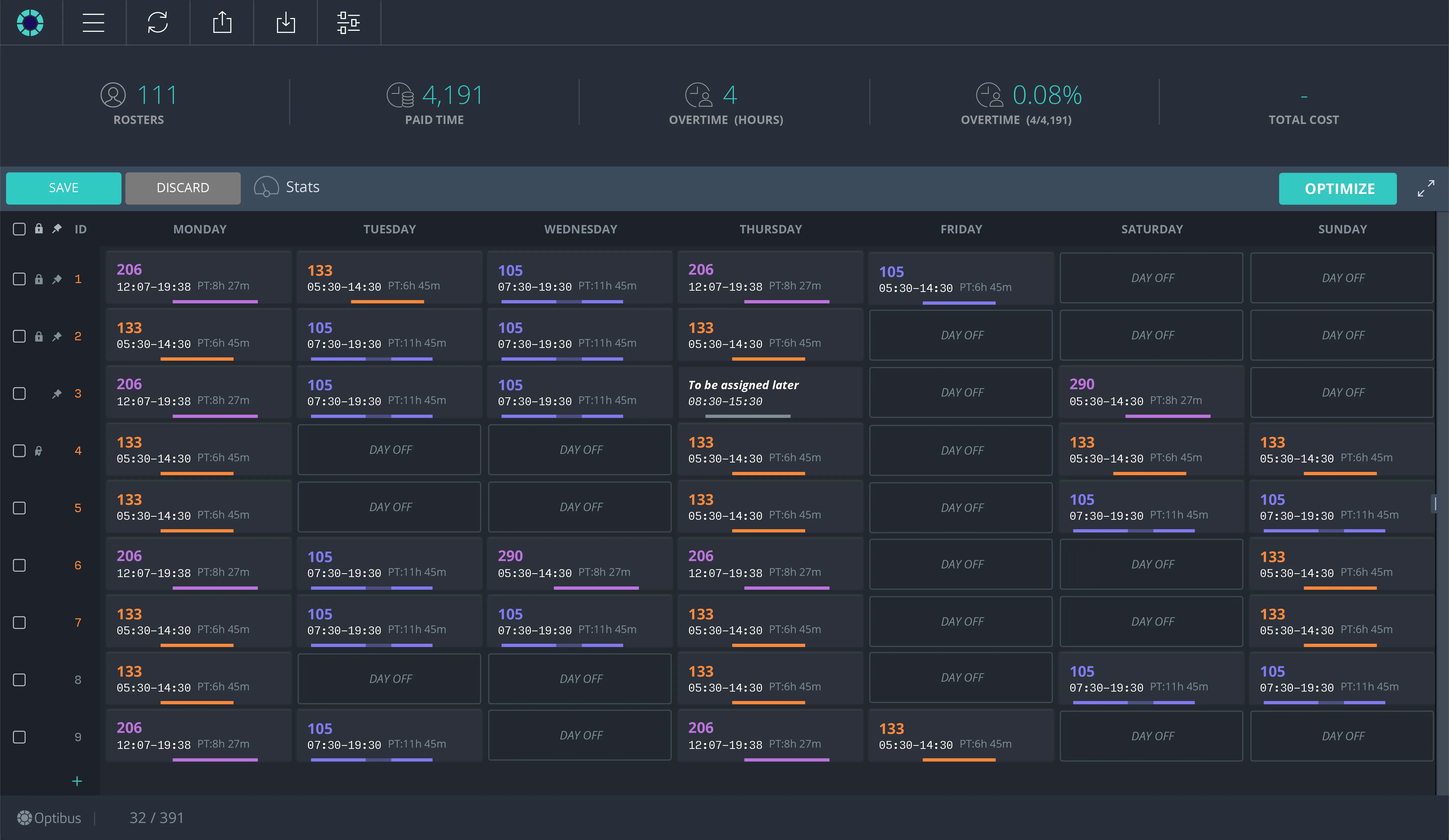
Task: Select roster 3 Thursday 'To be assigned later' cell
Action: click(x=770, y=393)
